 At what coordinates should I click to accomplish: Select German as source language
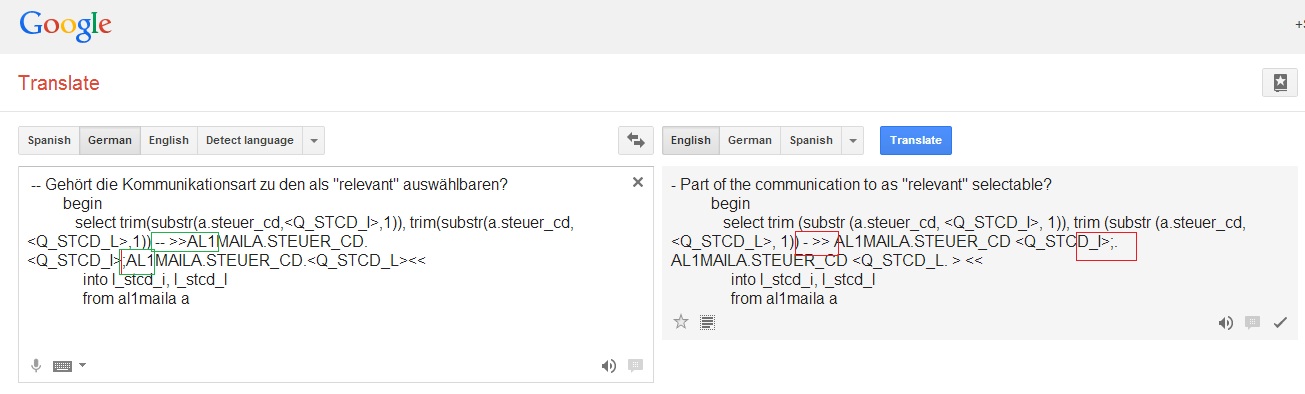click(x=110, y=140)
